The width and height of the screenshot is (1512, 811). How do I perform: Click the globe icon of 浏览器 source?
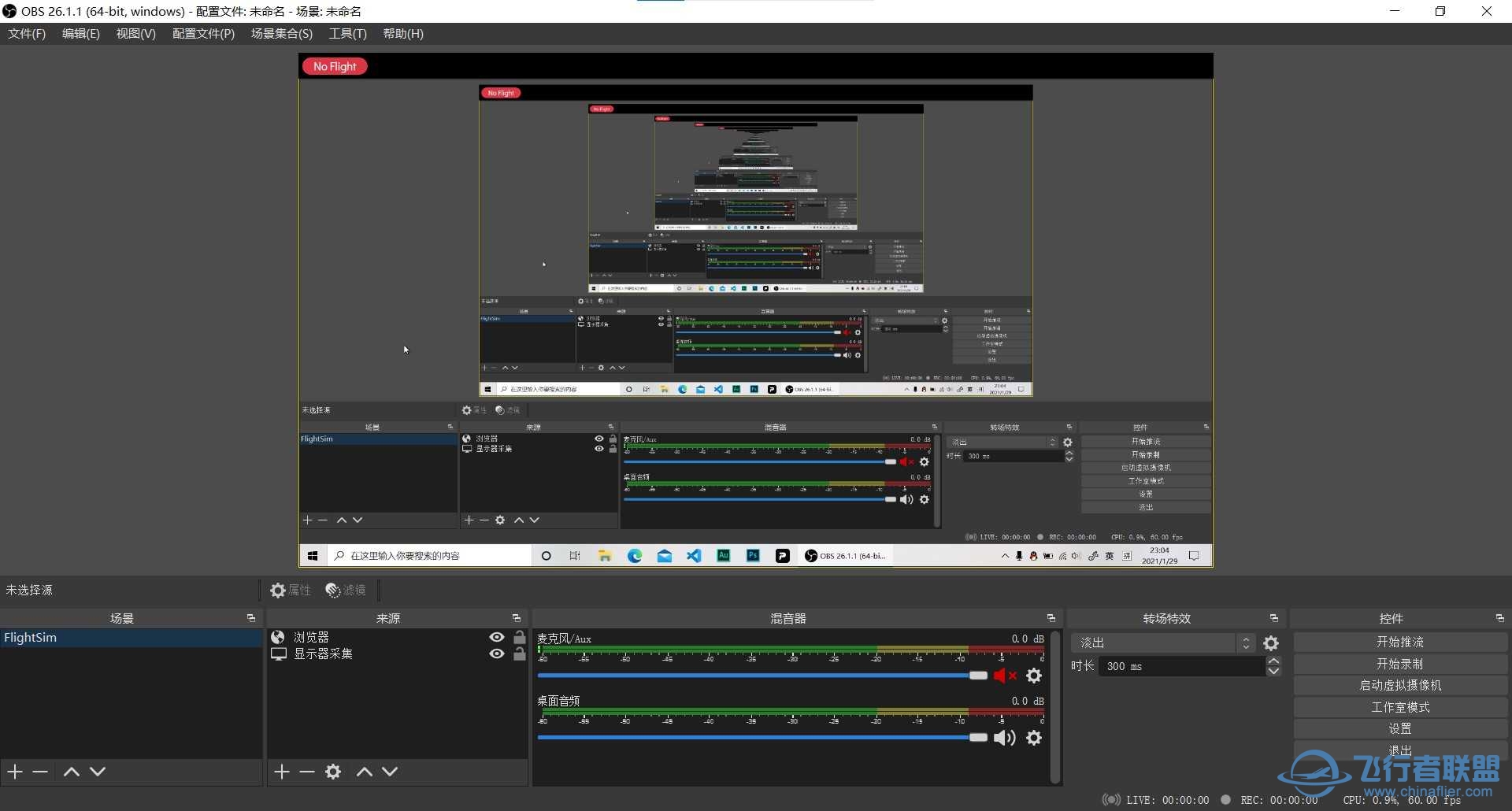[278, 637]
